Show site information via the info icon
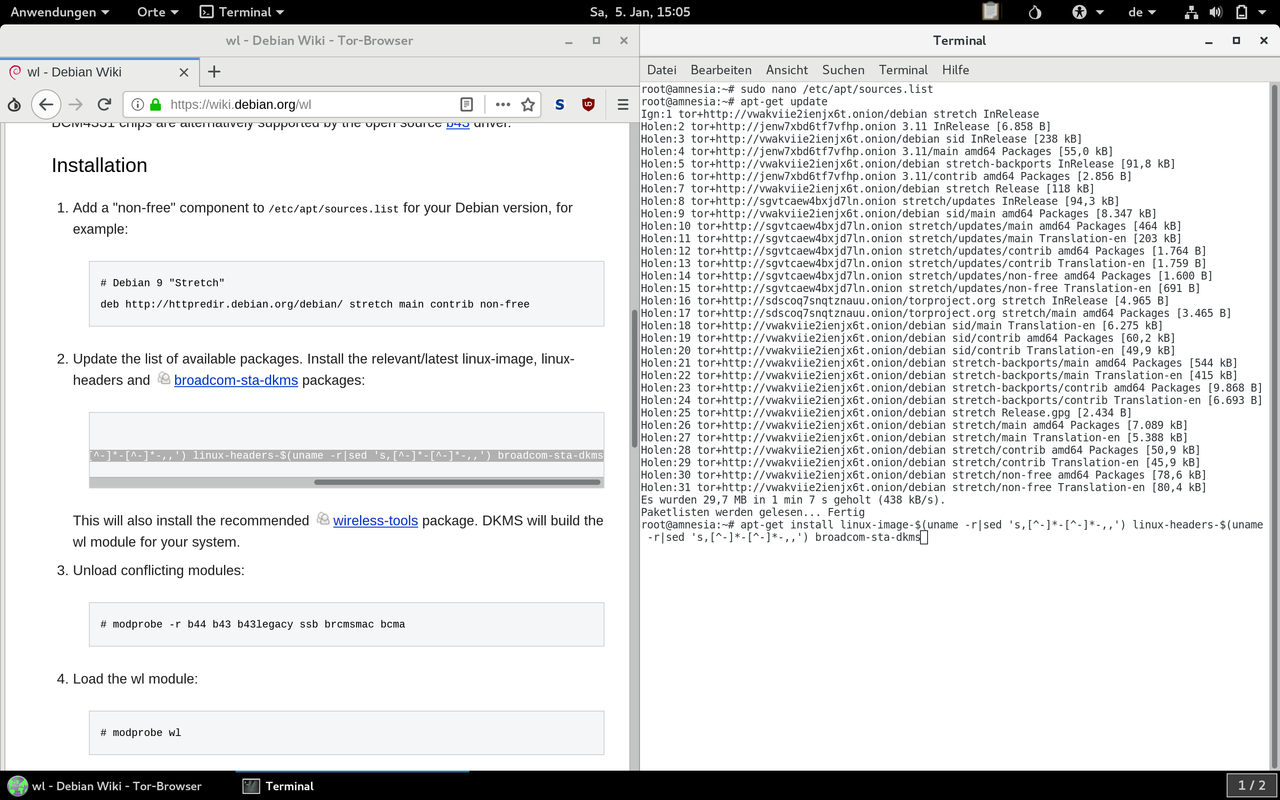The height and width of the screenshot is (800, 1280). [x=138, y=104]
